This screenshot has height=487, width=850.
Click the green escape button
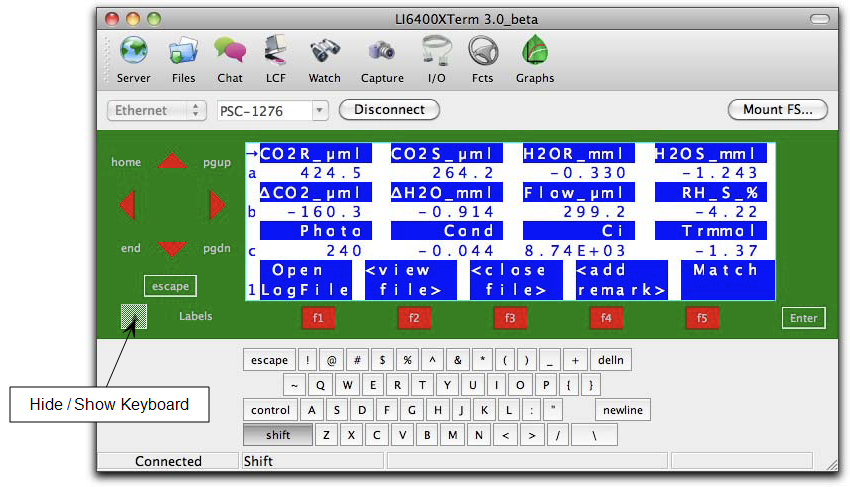170,286
